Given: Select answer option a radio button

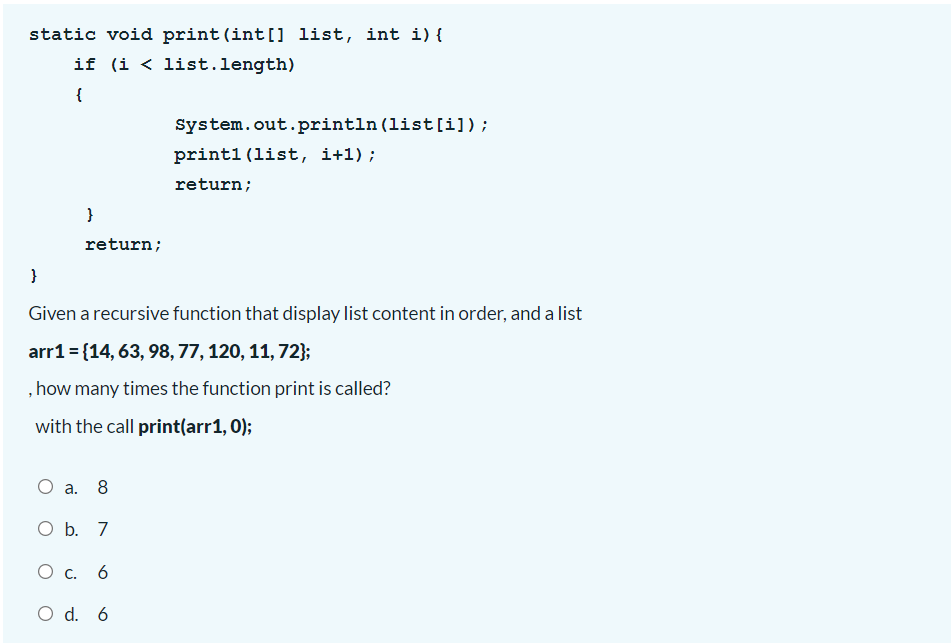Looking at the screenshot, I should [45, 487].
